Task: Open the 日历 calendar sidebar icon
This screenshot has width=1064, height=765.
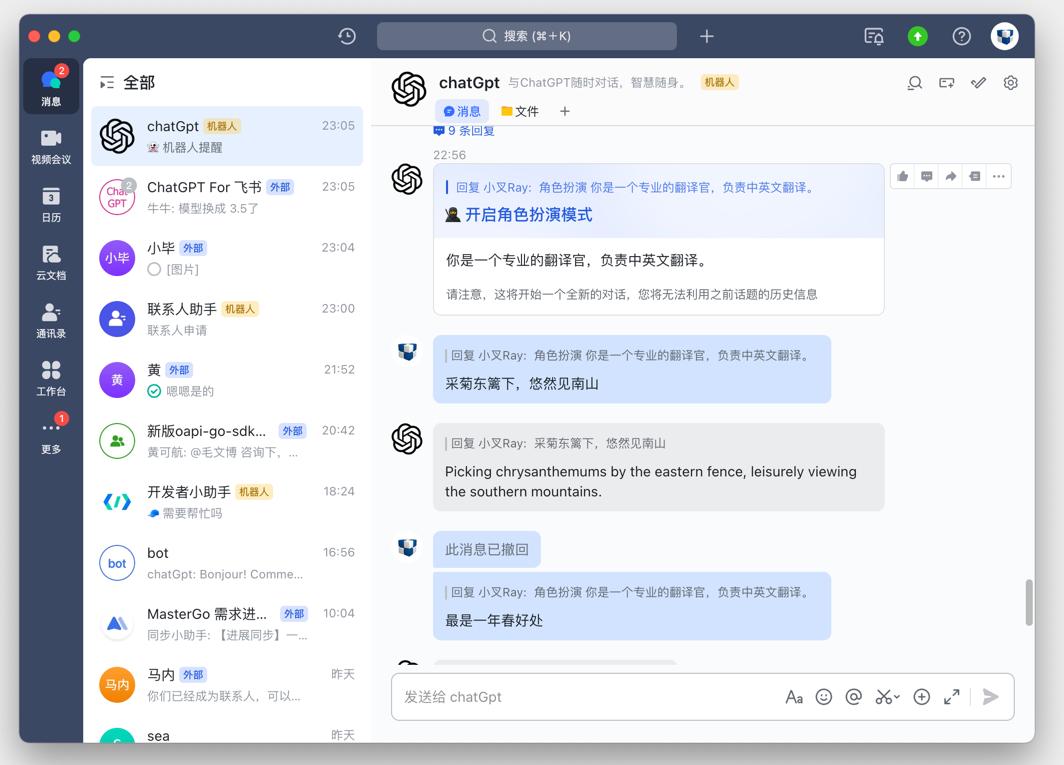Action: 51,203
